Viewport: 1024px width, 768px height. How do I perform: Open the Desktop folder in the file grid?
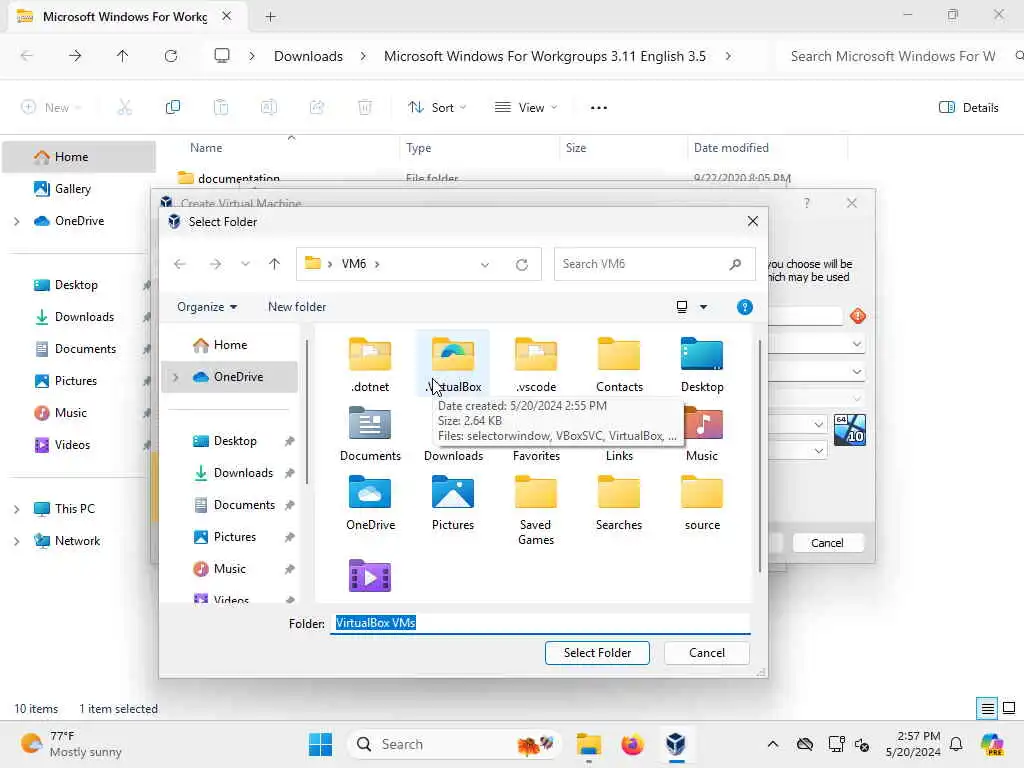pyautogui.click(x=701, y=364)
